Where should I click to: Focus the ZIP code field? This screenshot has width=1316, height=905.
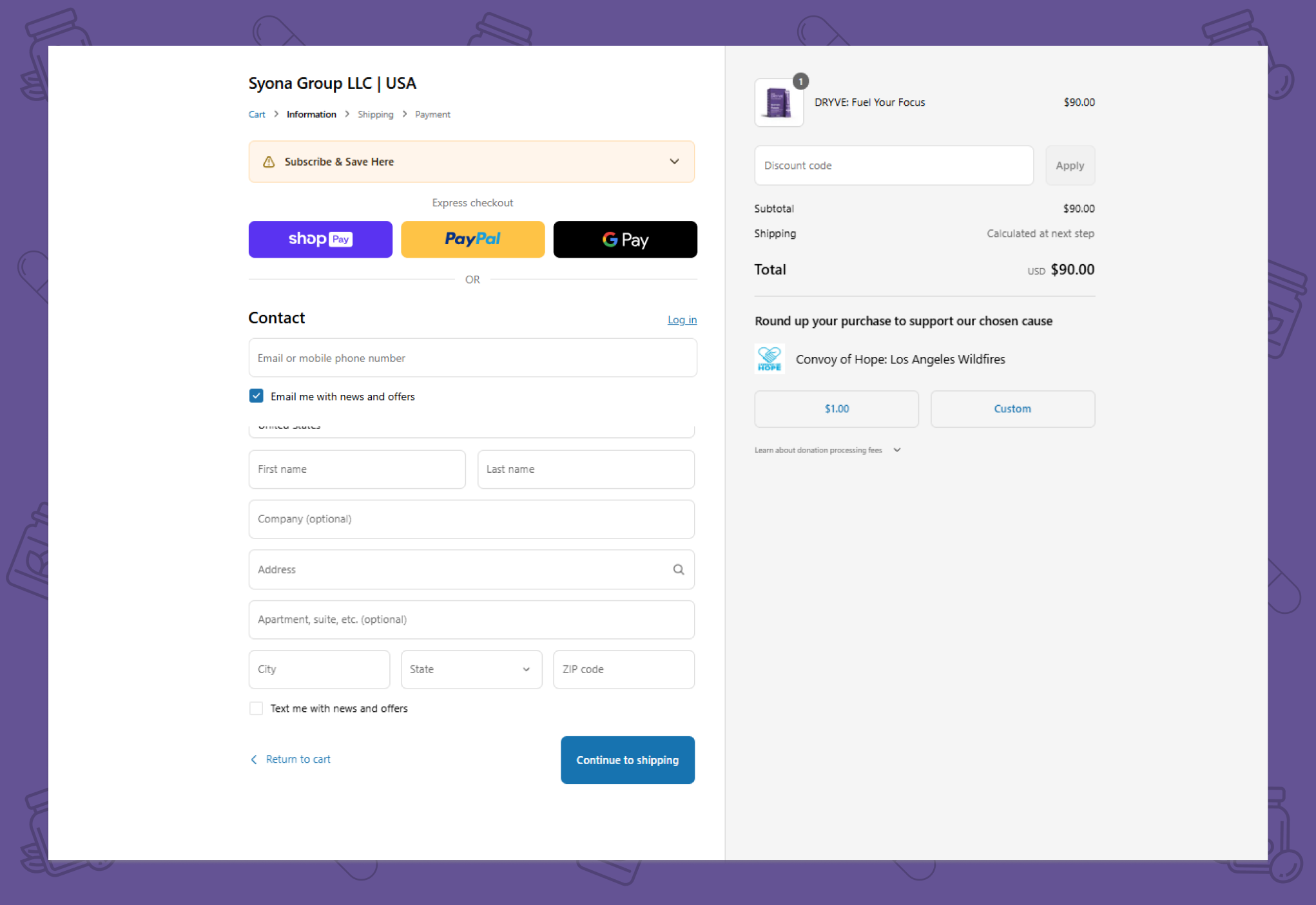coord(624,669)
